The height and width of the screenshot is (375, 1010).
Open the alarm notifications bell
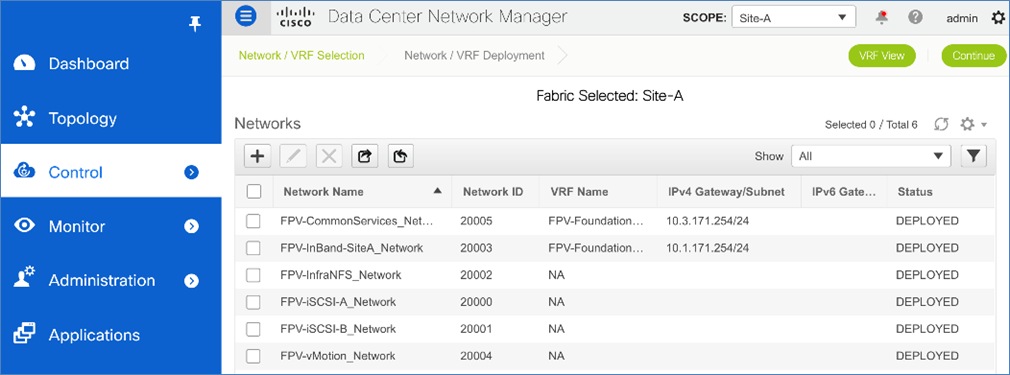click(x=882, y=18)
